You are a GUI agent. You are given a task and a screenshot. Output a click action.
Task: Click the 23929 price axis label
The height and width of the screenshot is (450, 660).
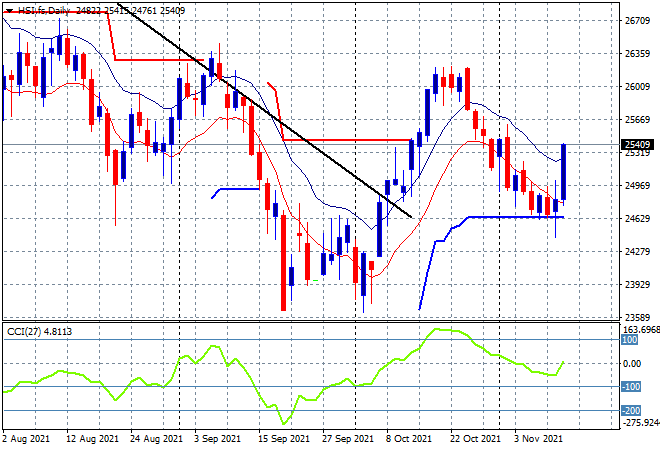coord(637,284)
